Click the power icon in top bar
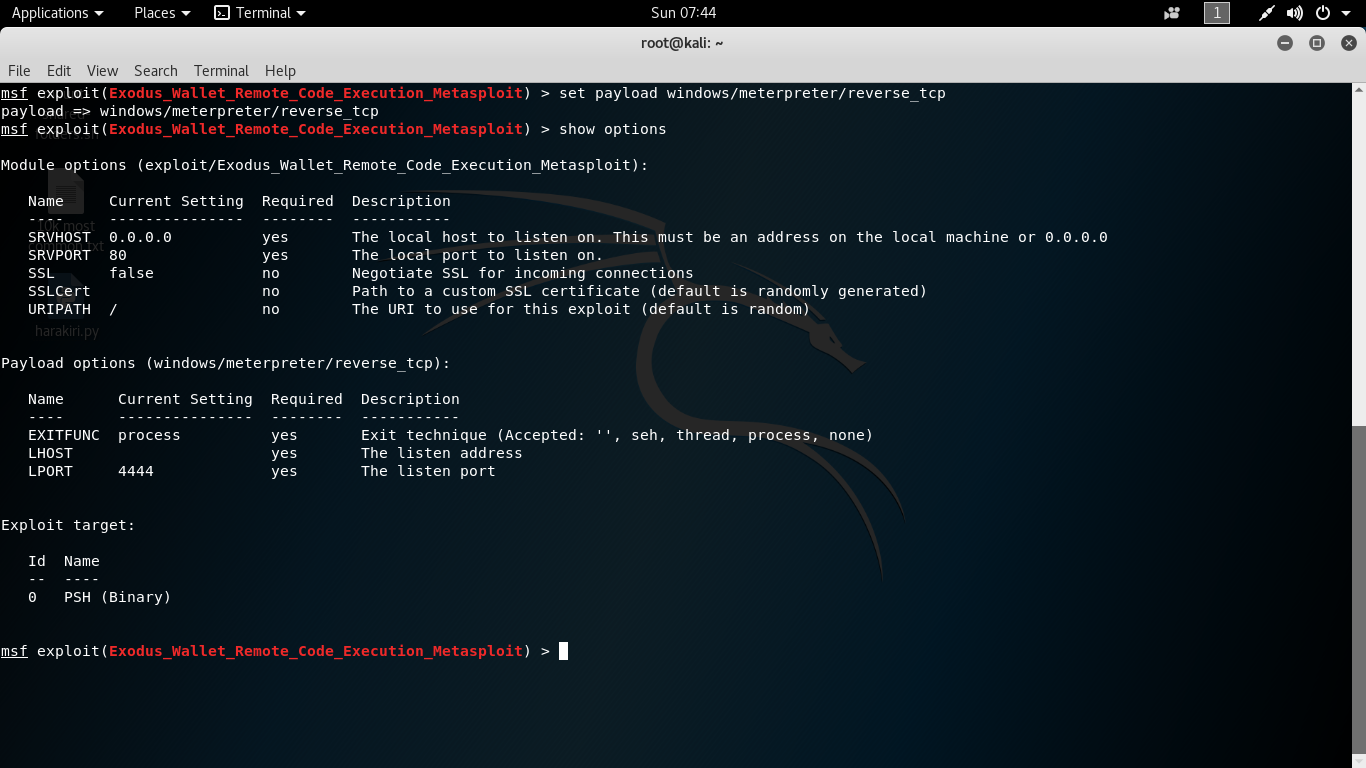 [1323, 13]
